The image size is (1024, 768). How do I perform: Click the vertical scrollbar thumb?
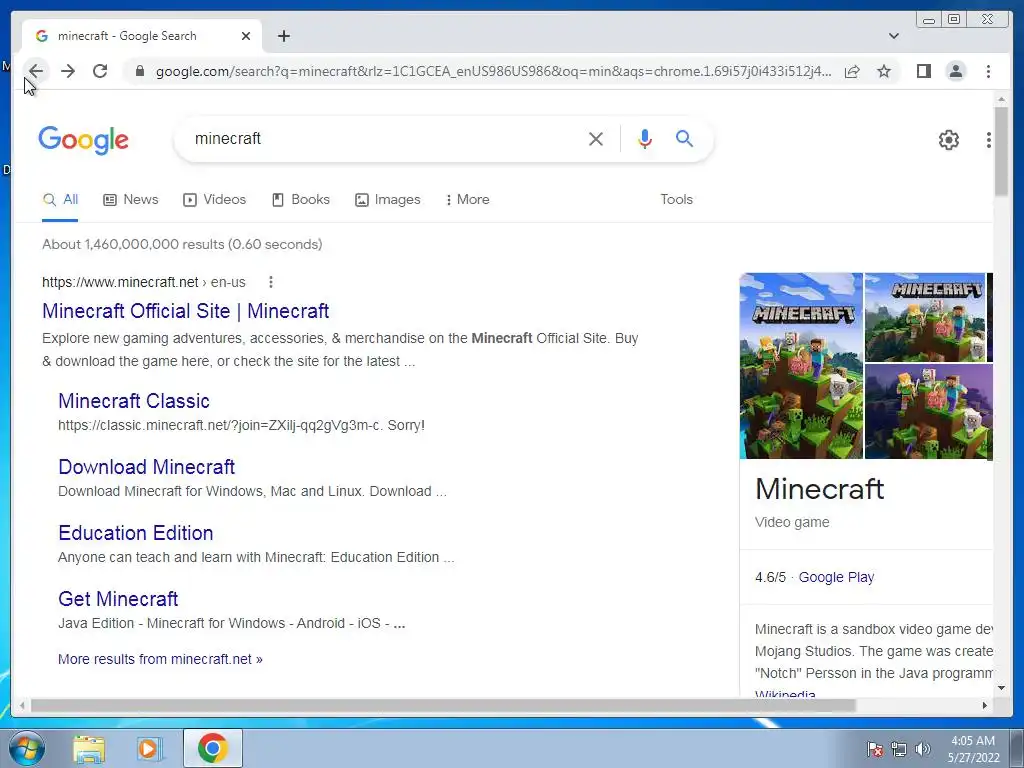[x=1001, y=152]
